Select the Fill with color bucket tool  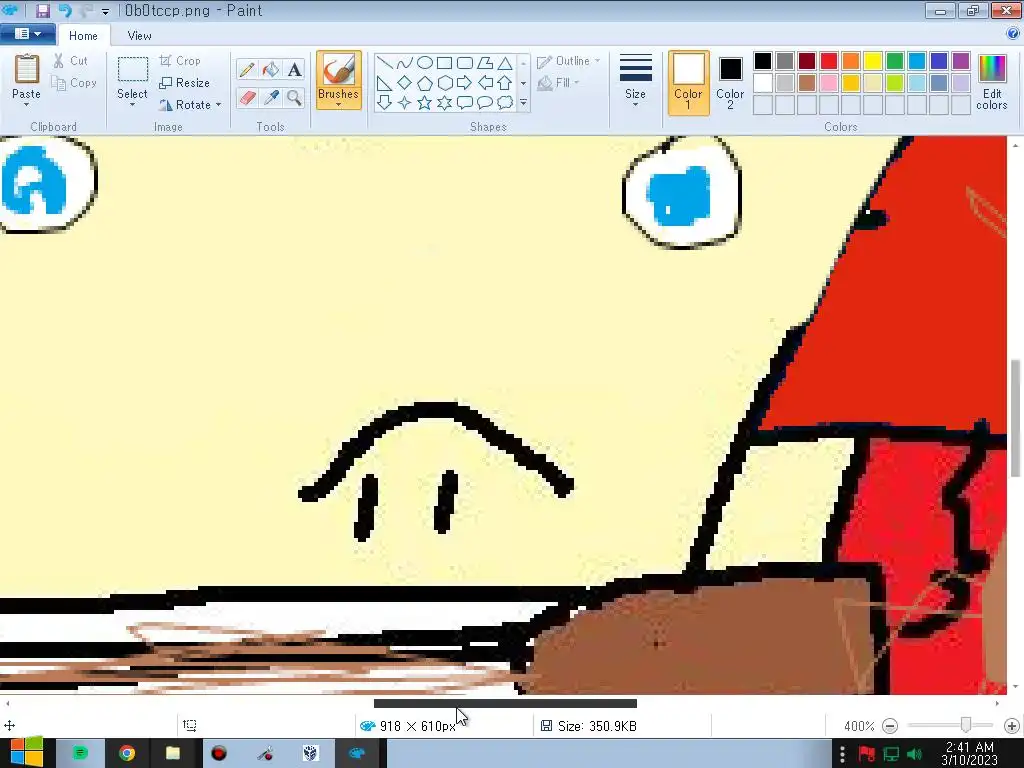pos(270,69)
